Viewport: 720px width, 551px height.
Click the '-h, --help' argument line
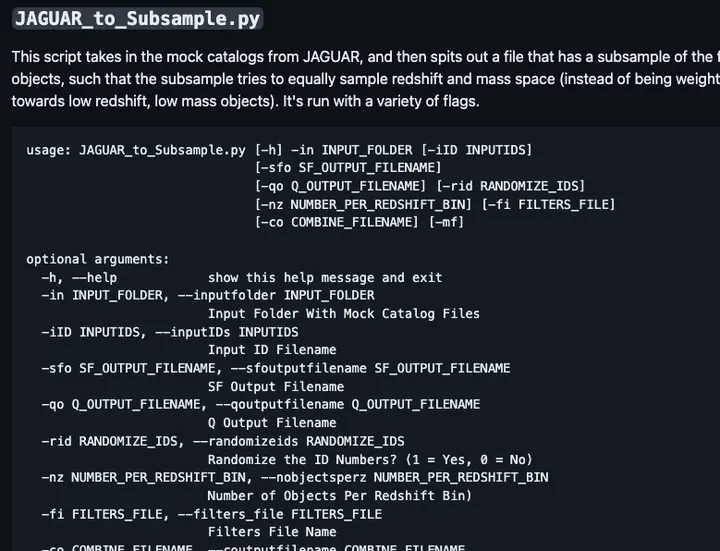(79, 277)
